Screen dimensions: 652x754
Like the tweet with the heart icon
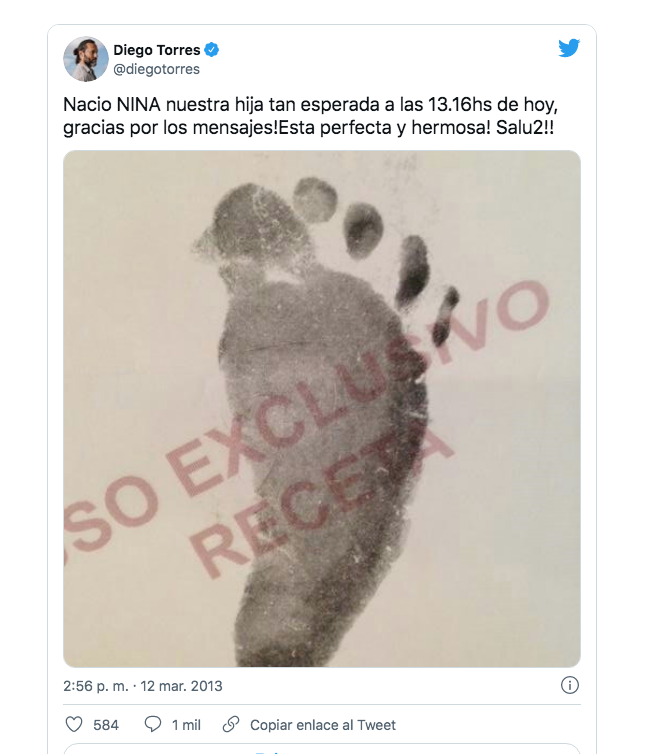point(74,724)
